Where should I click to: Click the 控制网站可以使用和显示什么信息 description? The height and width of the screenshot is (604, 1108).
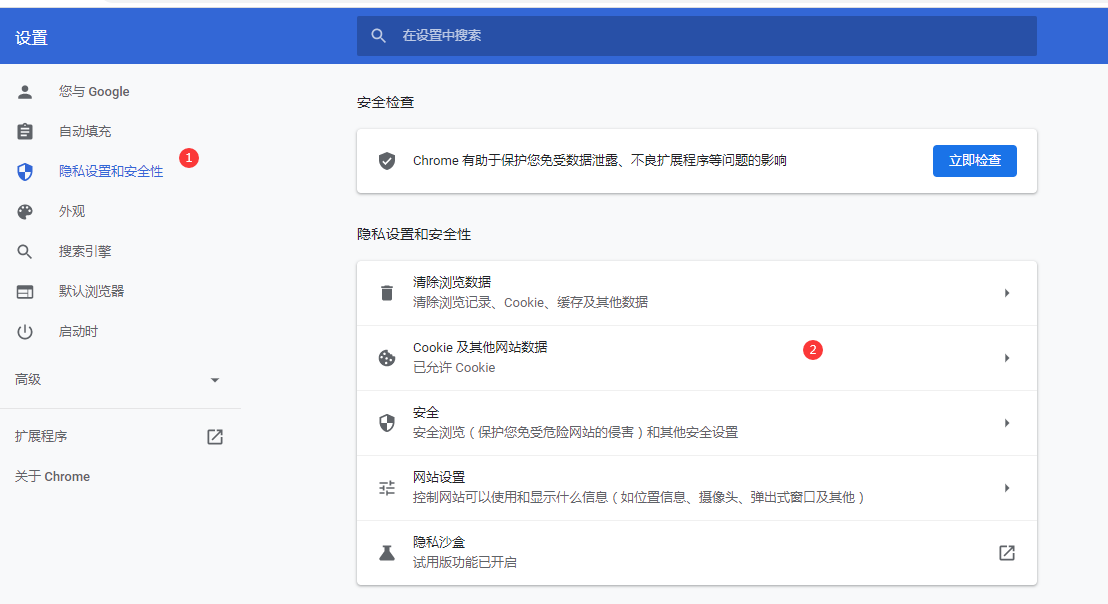[x=640, y=498]
